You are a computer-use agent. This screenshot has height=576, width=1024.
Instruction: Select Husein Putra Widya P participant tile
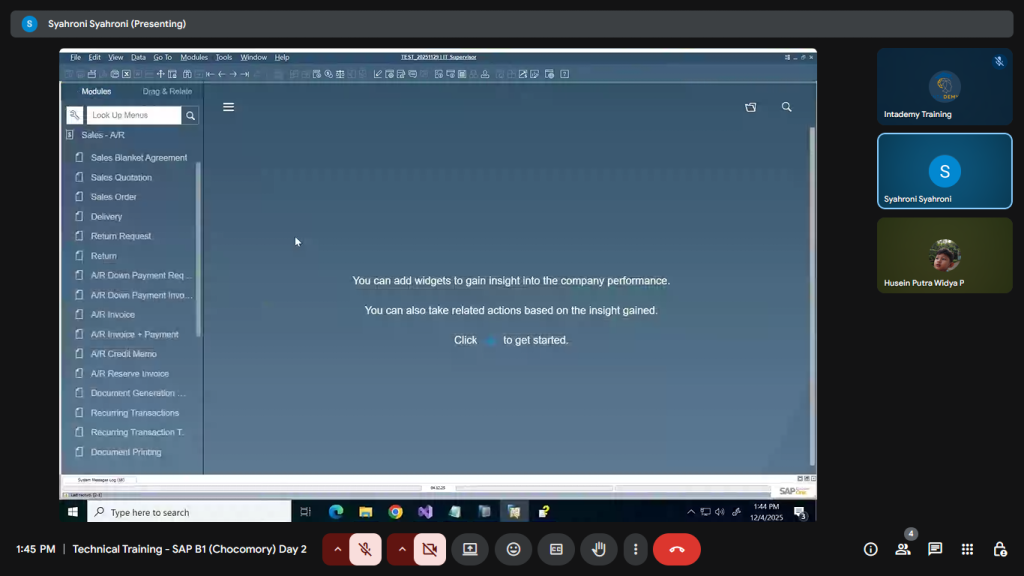click(x=944, y=255)
